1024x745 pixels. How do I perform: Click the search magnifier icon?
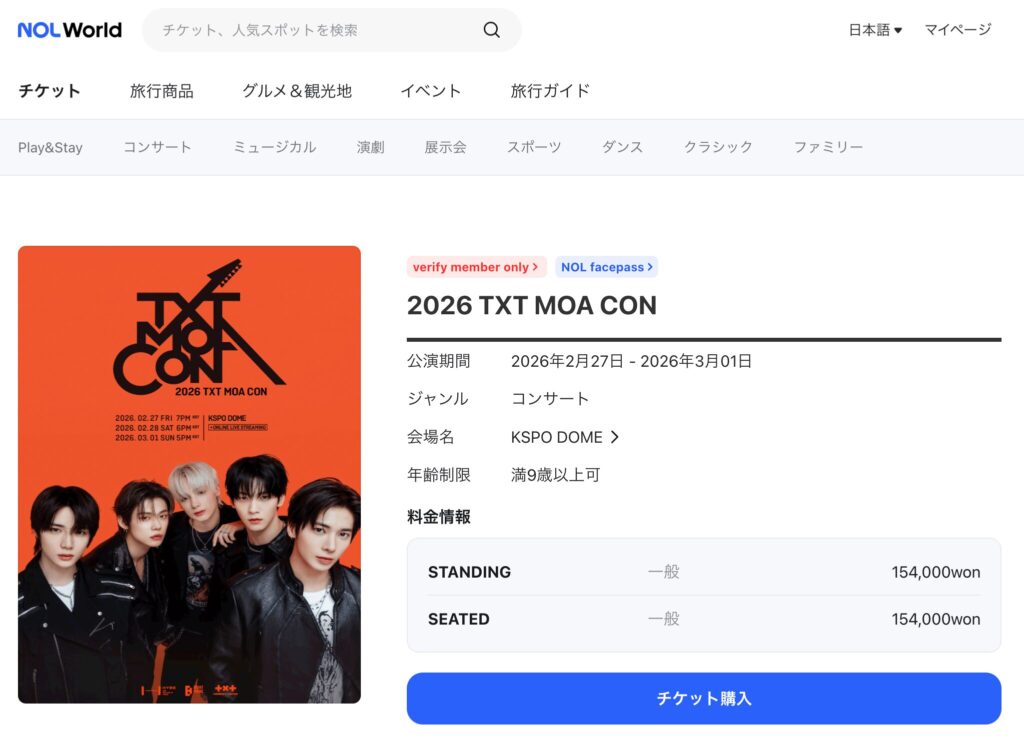point(492,29)
